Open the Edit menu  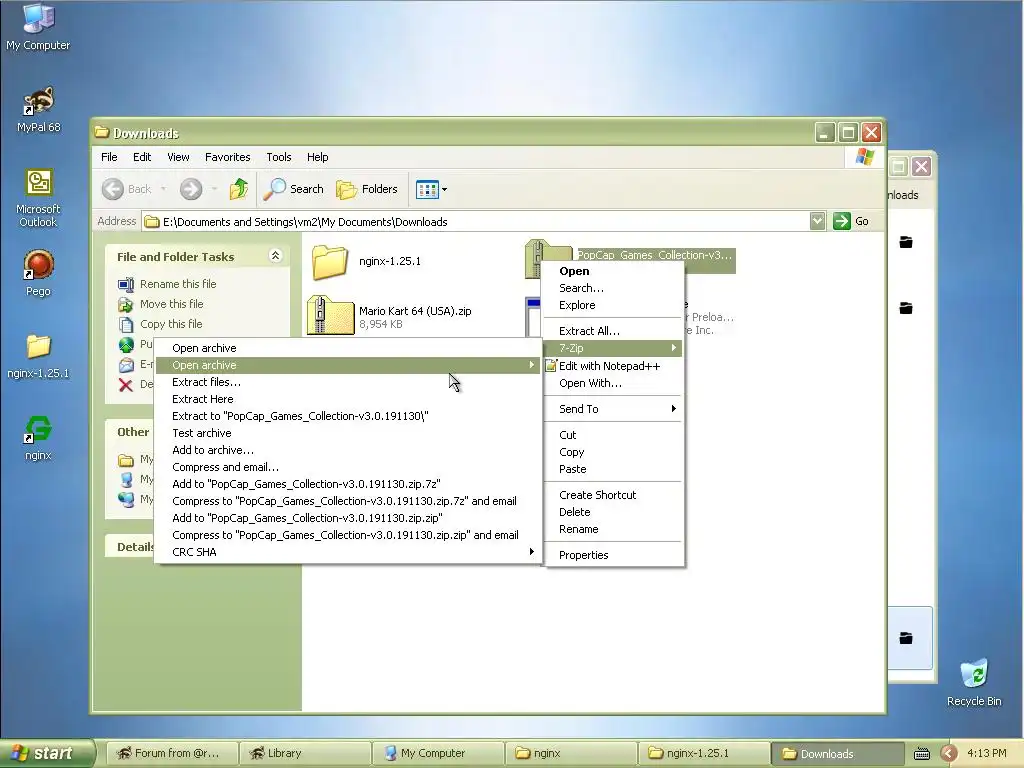[142, 157]
